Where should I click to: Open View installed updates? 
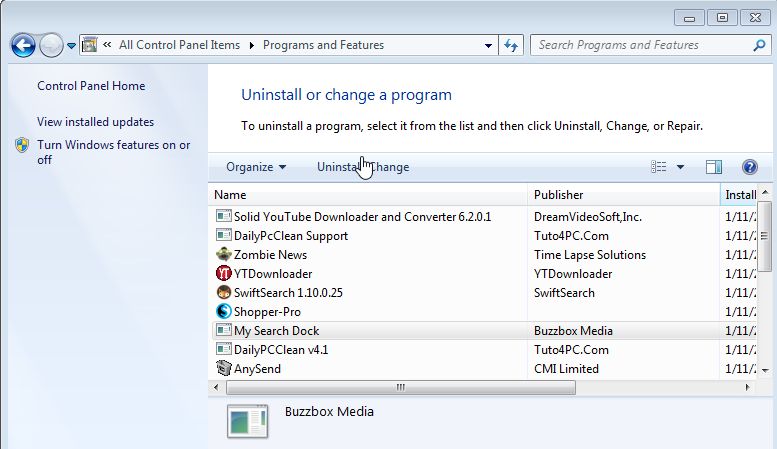(x=95, y=122)
